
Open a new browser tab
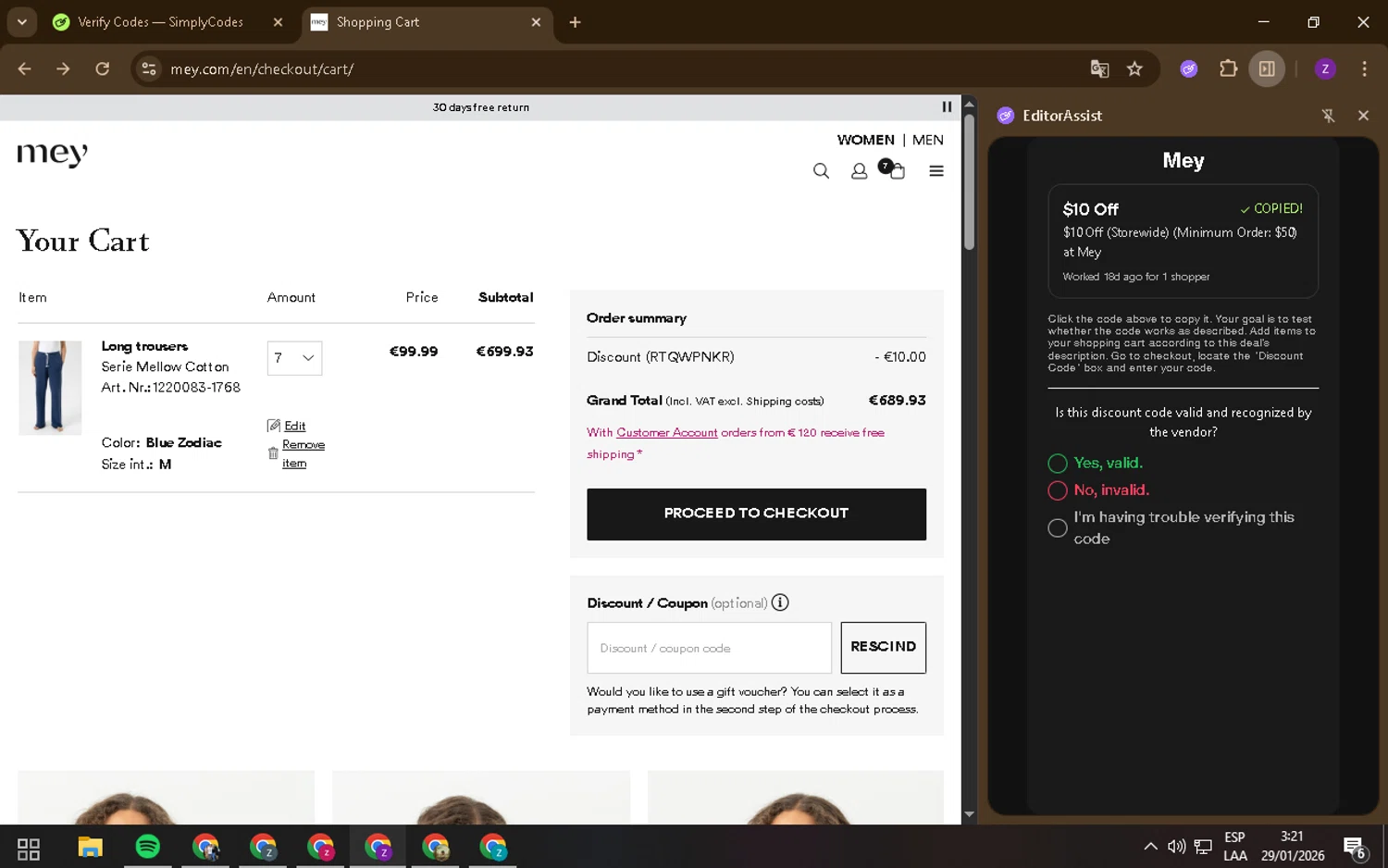tap(575, 22)
